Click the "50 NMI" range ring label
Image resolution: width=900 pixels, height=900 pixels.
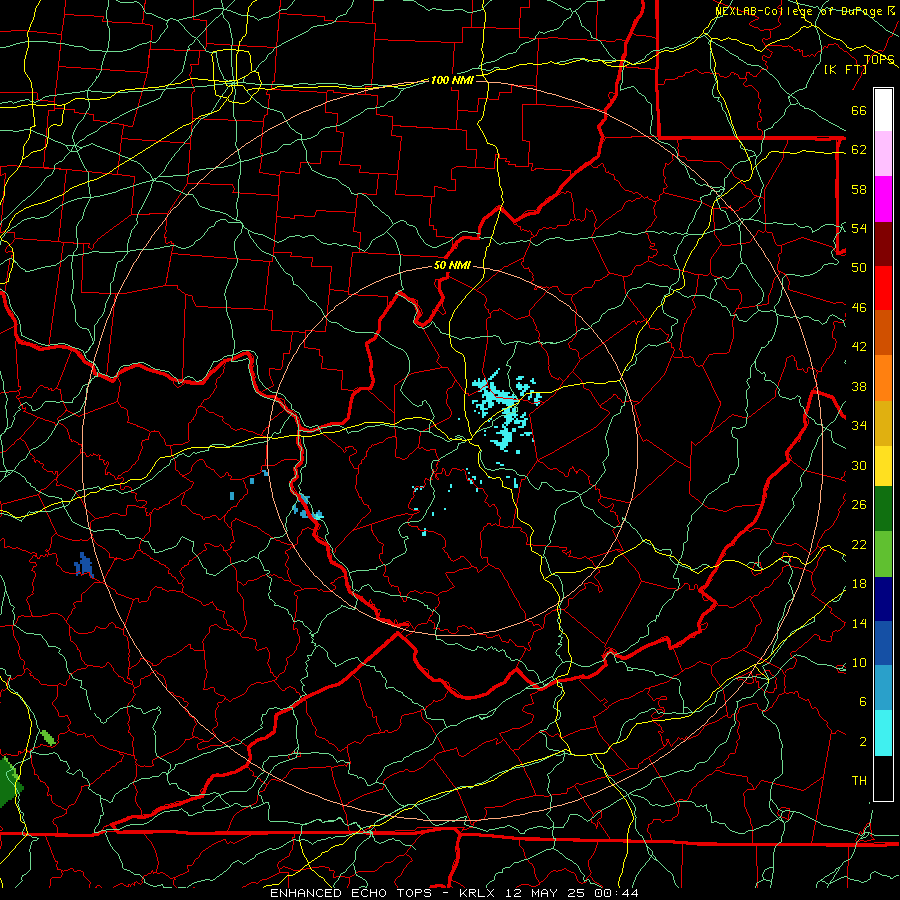pos(452,265)
